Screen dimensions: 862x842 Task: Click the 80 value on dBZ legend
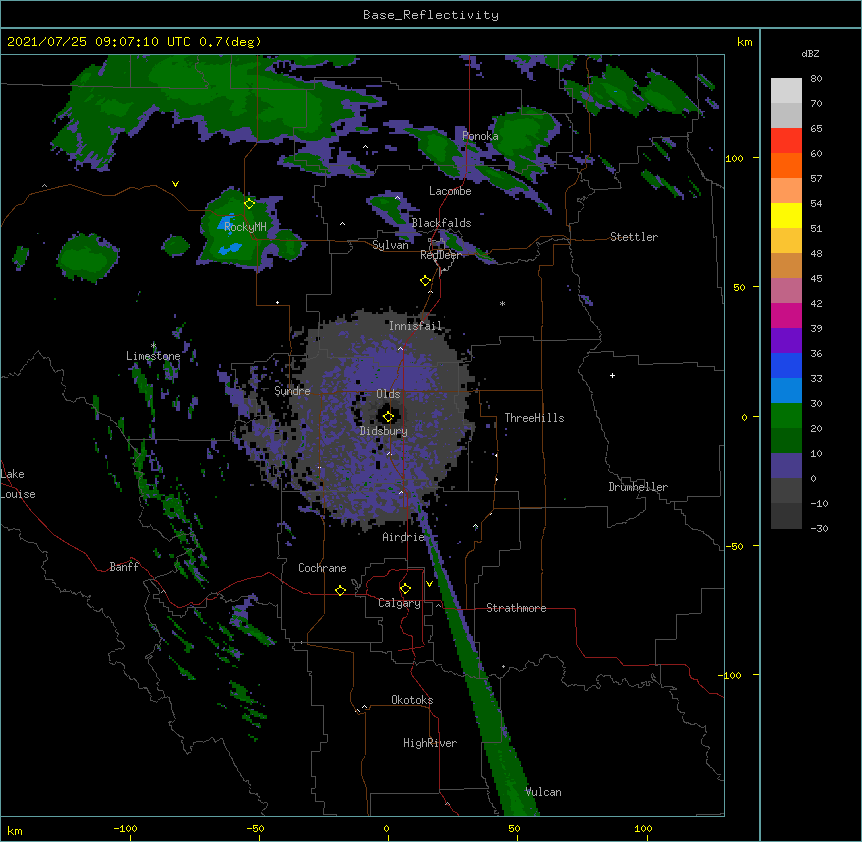(816, 79)
